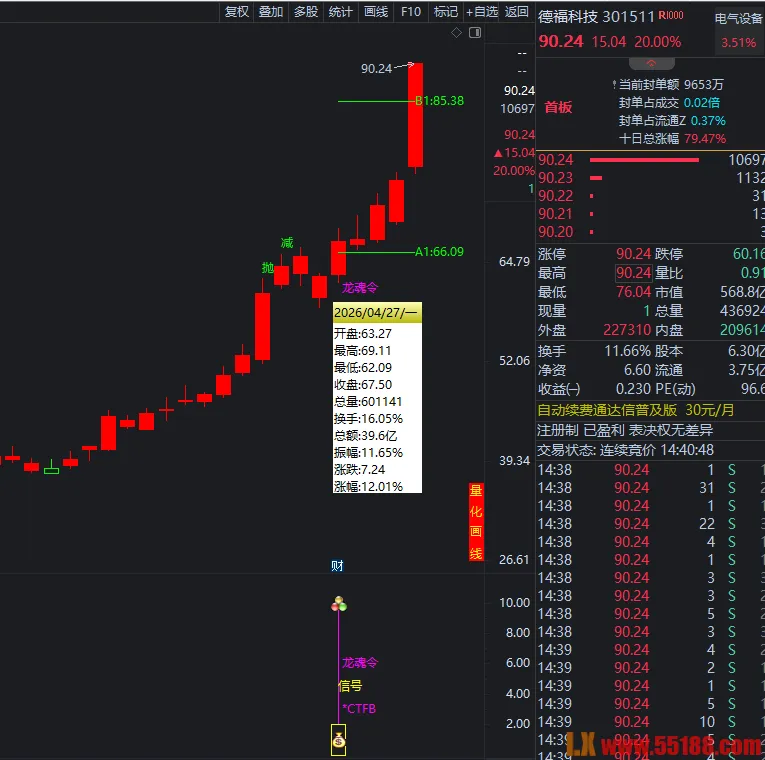
Task: Open the 多股 multi-stock view
Action: click(x=306, y=11)
